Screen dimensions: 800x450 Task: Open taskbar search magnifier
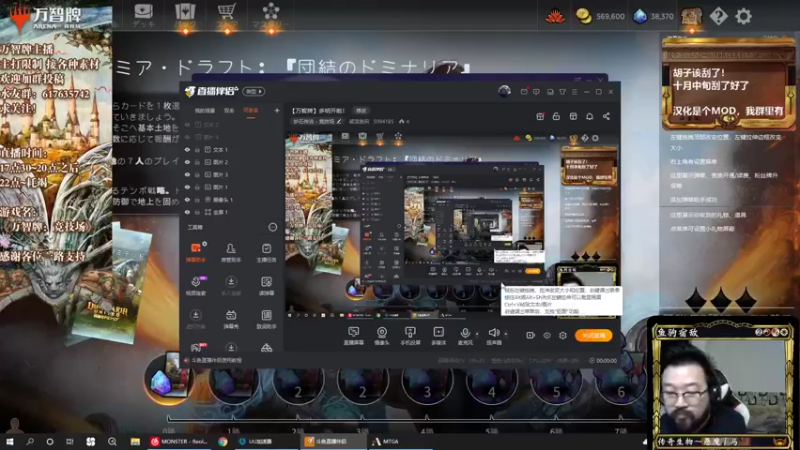pyautogui.click(x=30, y=441)
